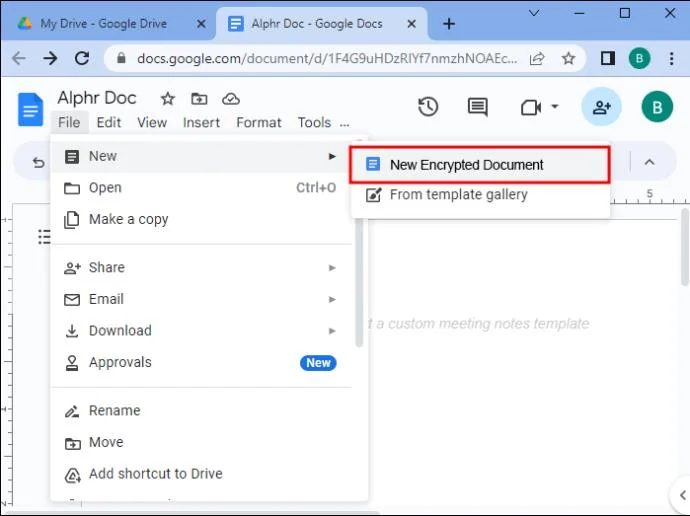Viewport: 690px width, 516px height.
Task: Open the View menu
Action: point(152,122)
